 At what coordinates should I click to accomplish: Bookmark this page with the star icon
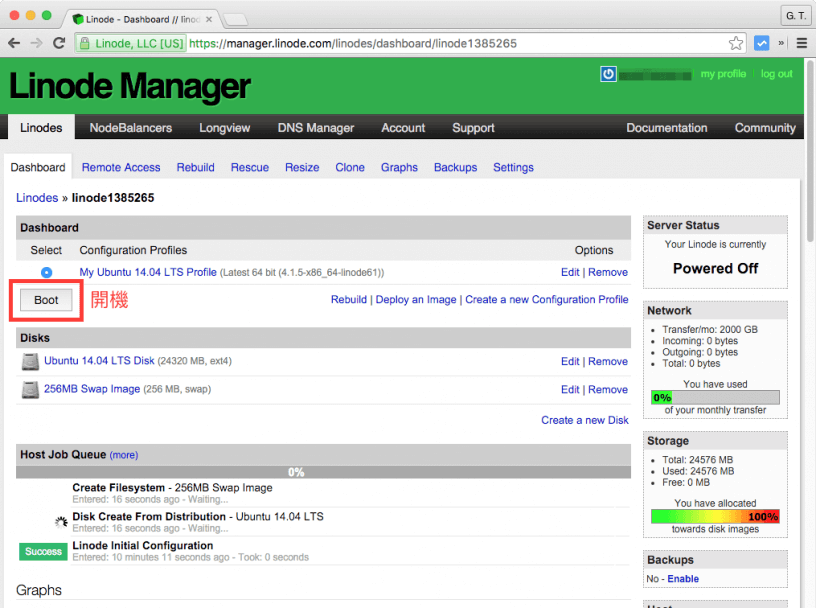coord(736,44)
